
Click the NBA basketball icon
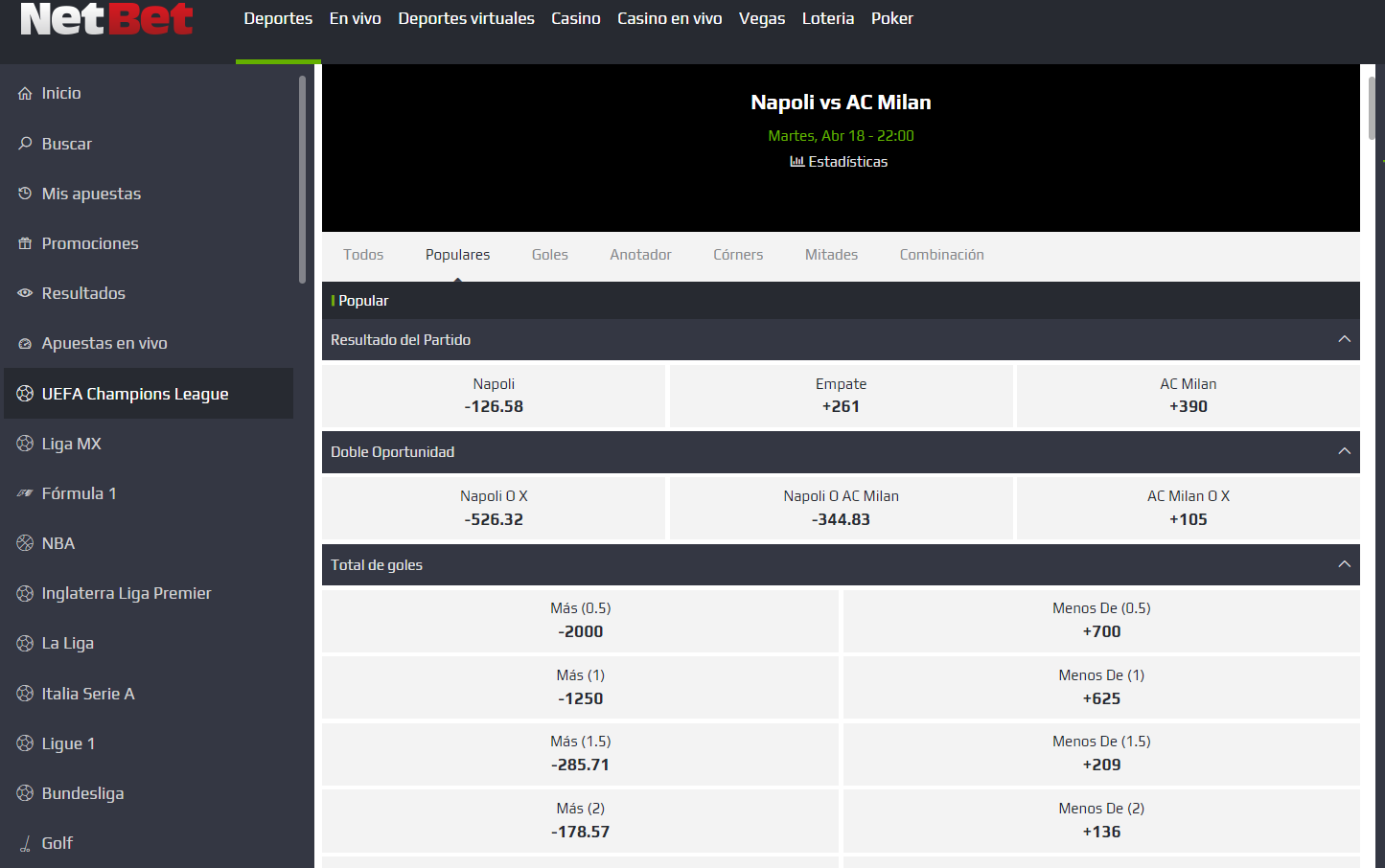click(25, 543)
